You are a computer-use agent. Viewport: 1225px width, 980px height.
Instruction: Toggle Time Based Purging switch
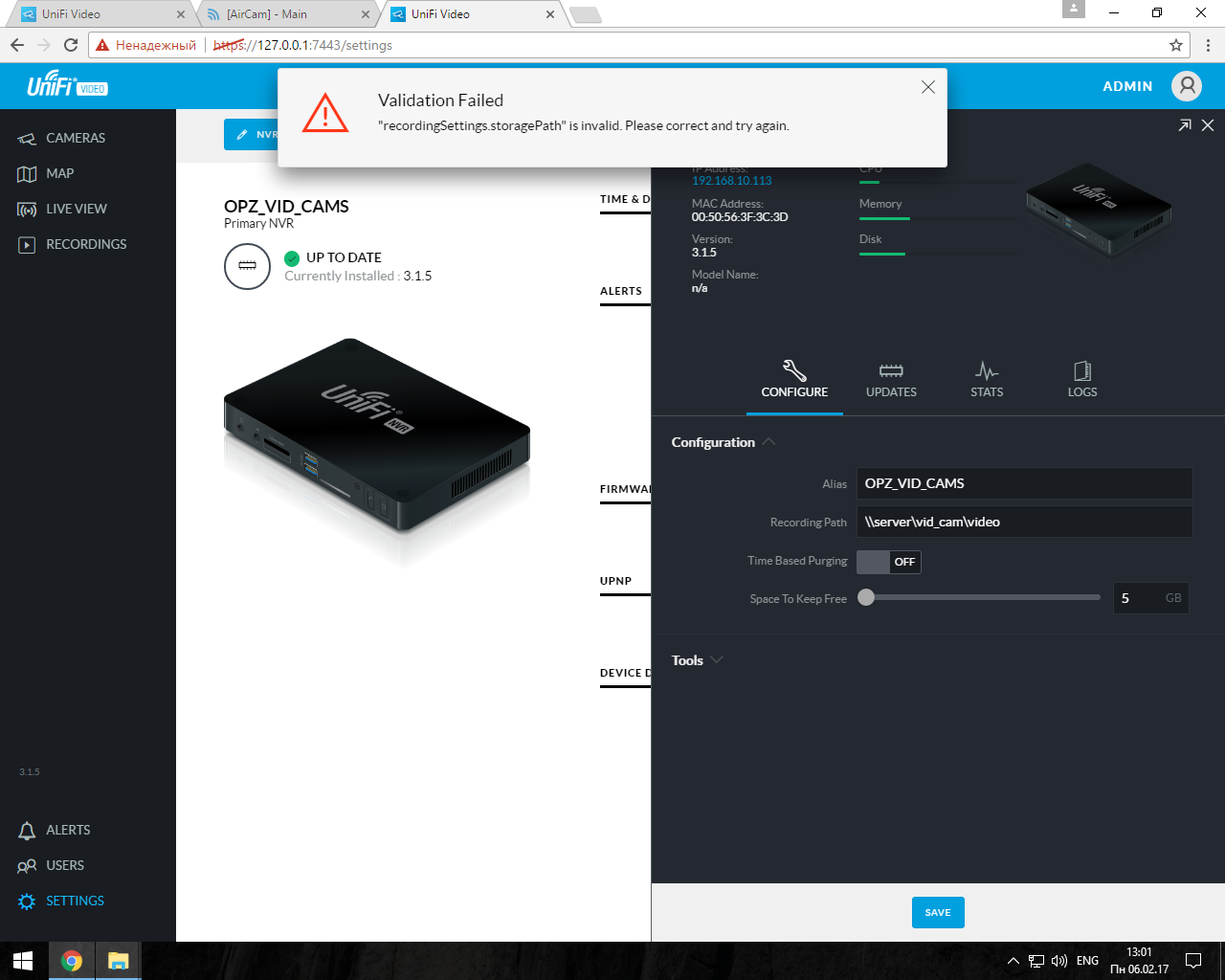(888, 562)
